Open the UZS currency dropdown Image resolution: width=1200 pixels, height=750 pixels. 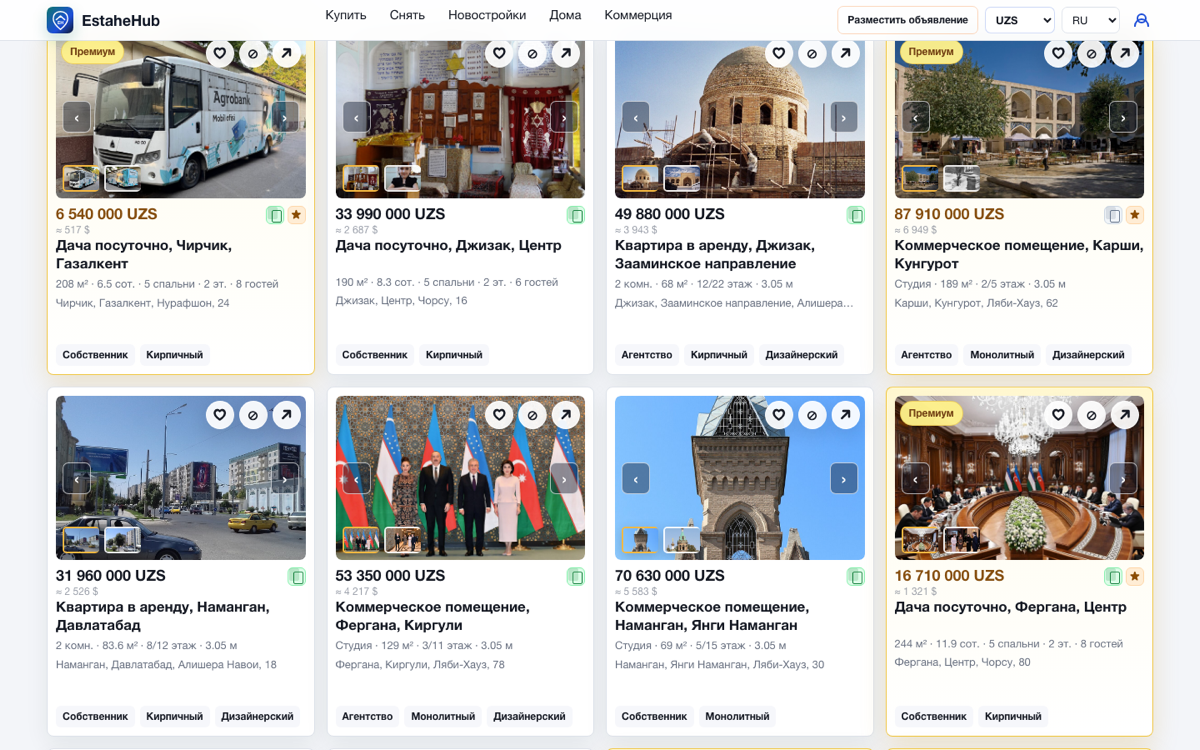coord(1020,20)
